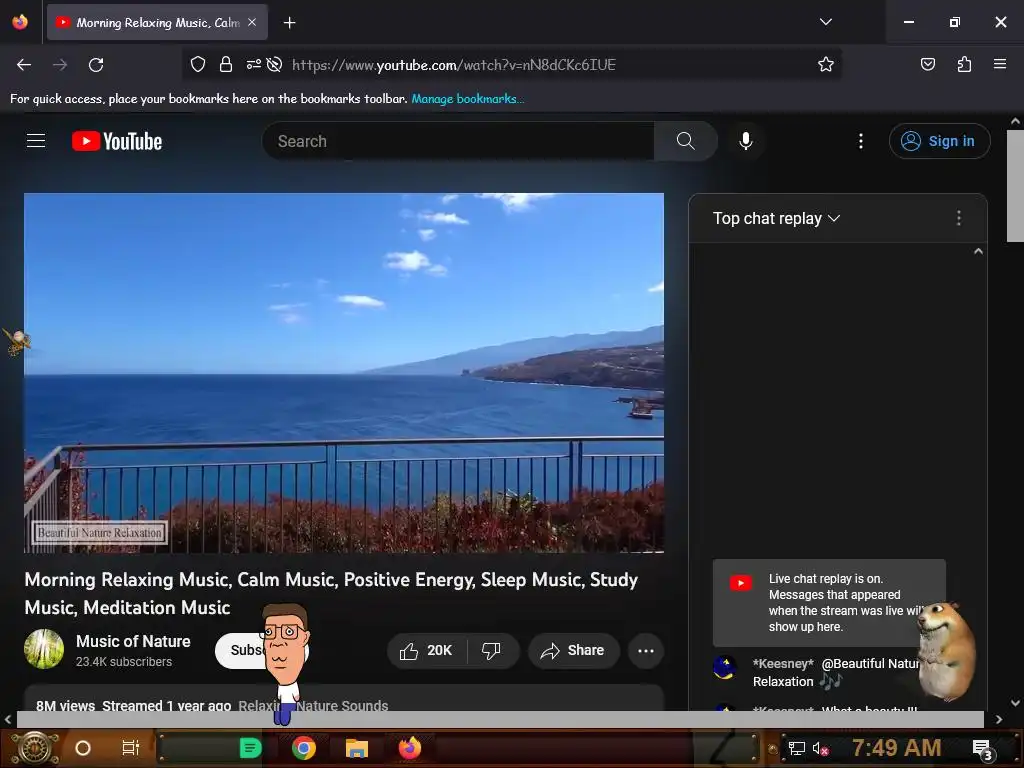Open chat panel three-dot options
1024x768 pixels.
[958, 218]
